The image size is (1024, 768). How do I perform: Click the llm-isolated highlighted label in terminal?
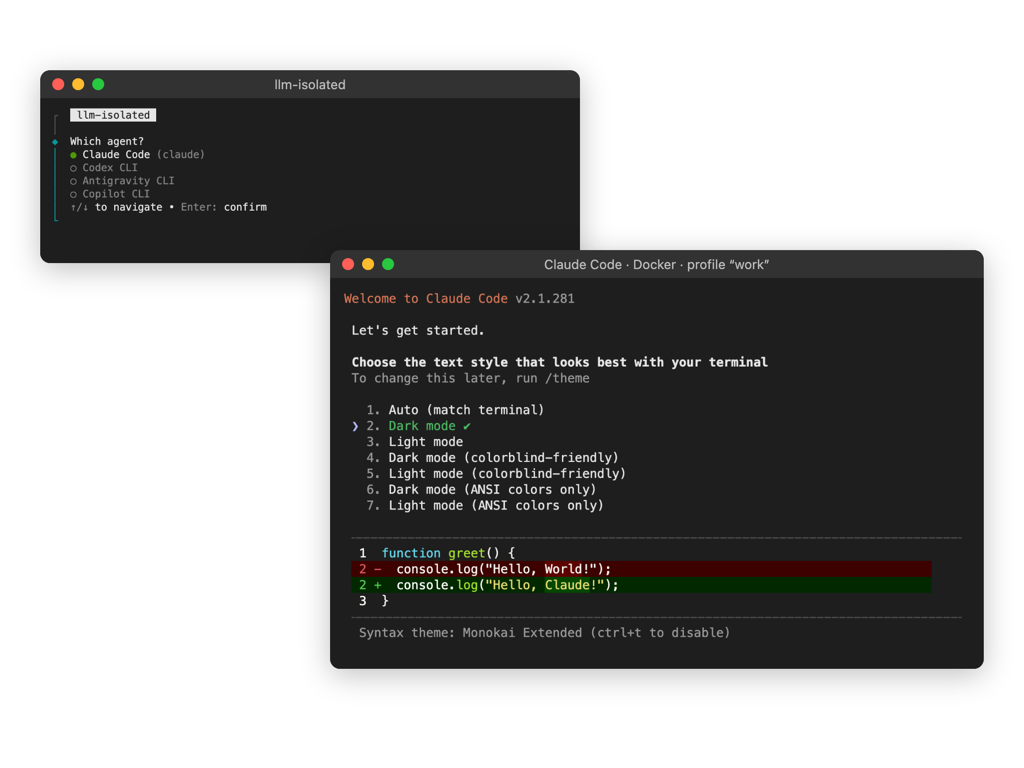coord(113,115)
